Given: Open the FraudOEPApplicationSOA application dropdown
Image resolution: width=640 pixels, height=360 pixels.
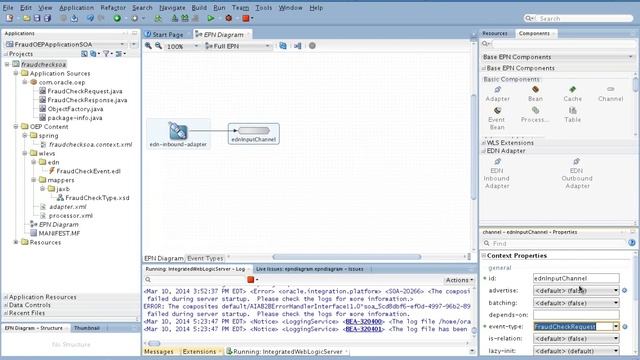Looking at the screenshot, I should click(x=122, y=44).
